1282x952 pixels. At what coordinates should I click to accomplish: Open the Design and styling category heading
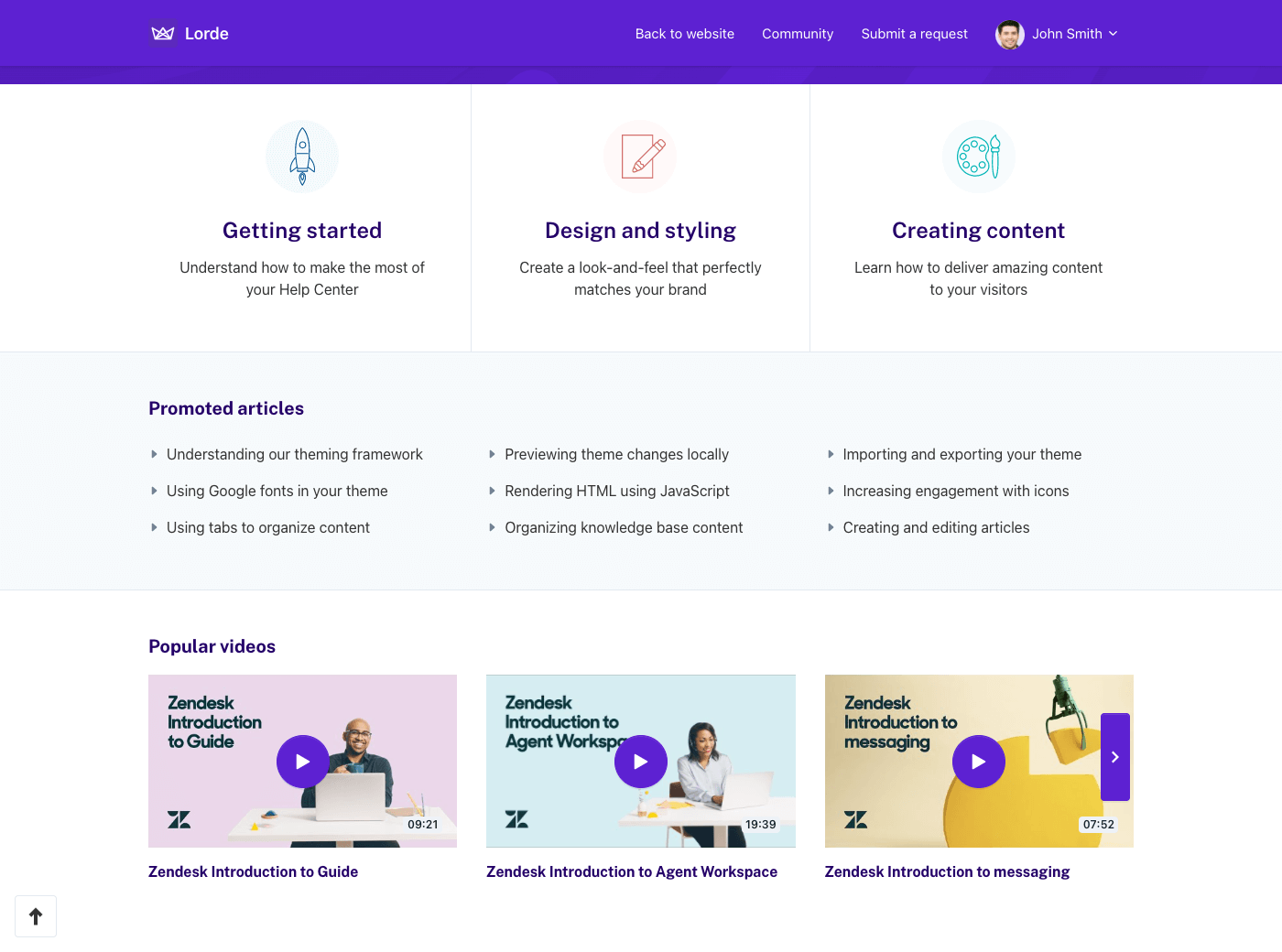(x=640, y=231)
